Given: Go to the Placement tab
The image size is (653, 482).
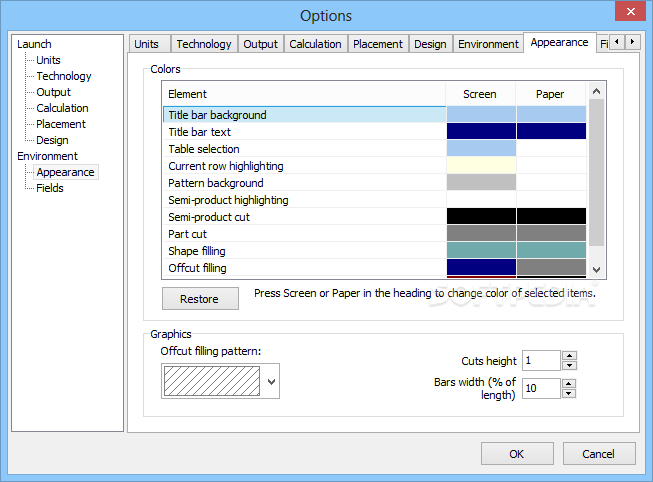Looking at the screenshot, I should coord(378,44).
